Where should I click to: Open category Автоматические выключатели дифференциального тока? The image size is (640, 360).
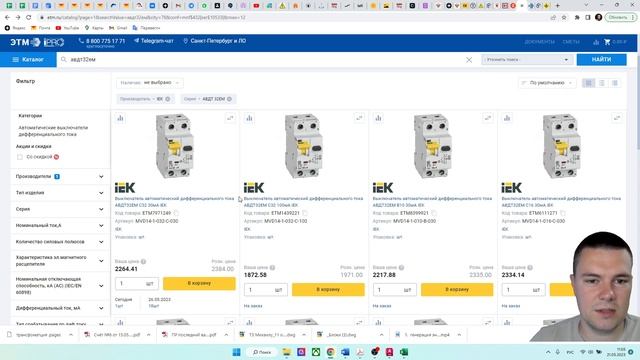tap(53, 131)
